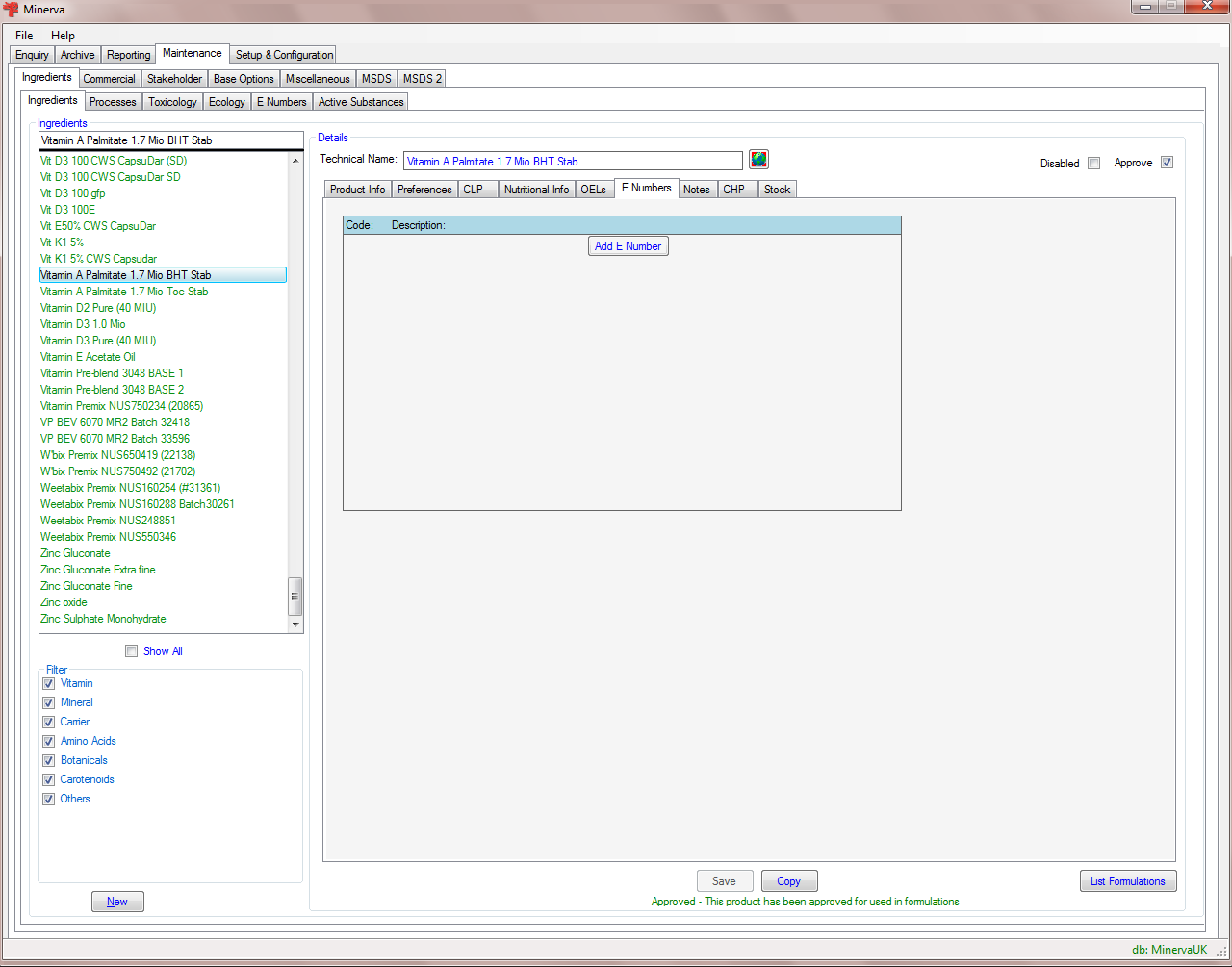Open the Help menu
The height and width of the screenshot is (967, 1232).
click(x=63, y=36)
